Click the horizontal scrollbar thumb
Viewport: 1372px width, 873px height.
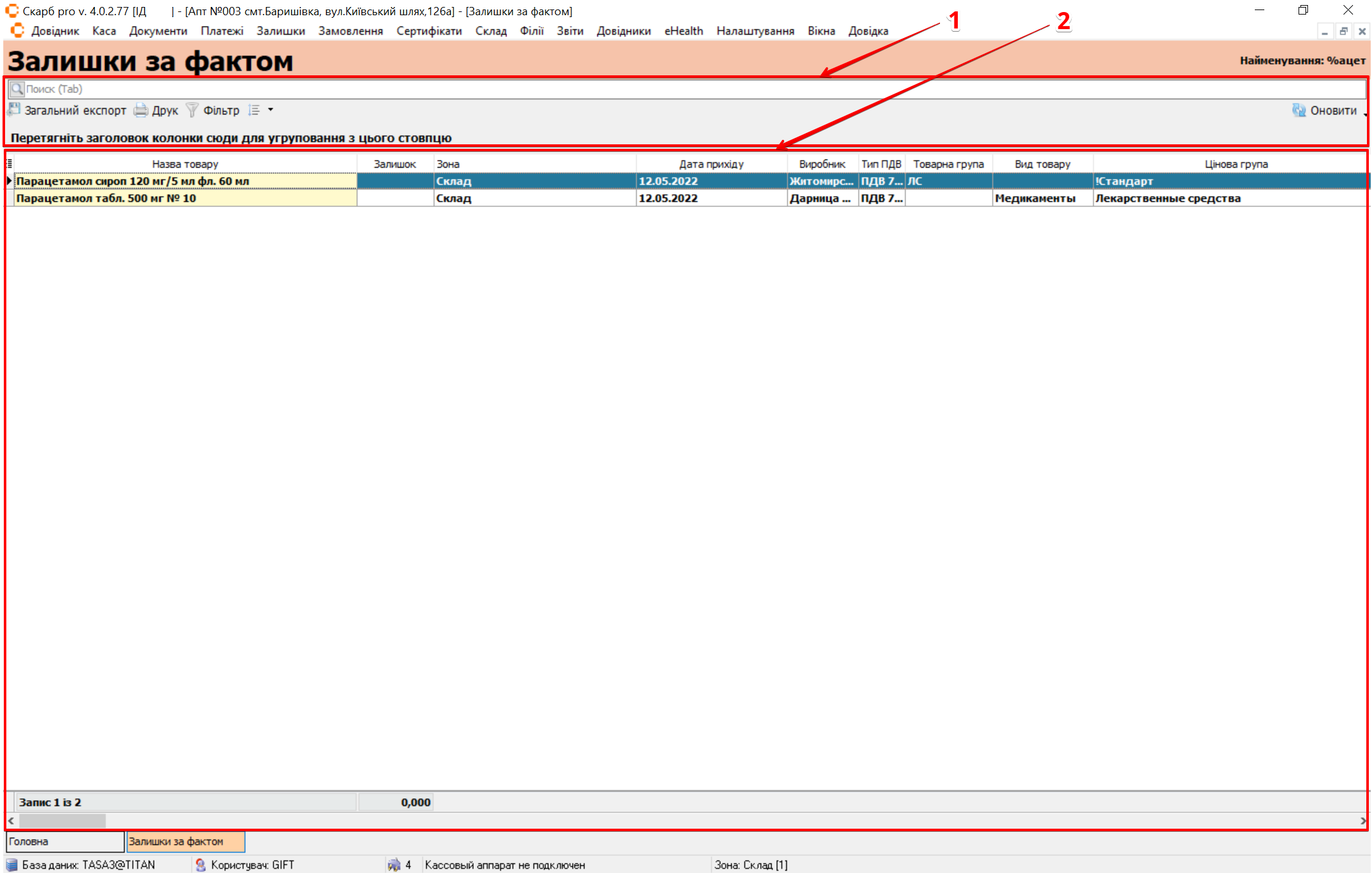[62, 820]
